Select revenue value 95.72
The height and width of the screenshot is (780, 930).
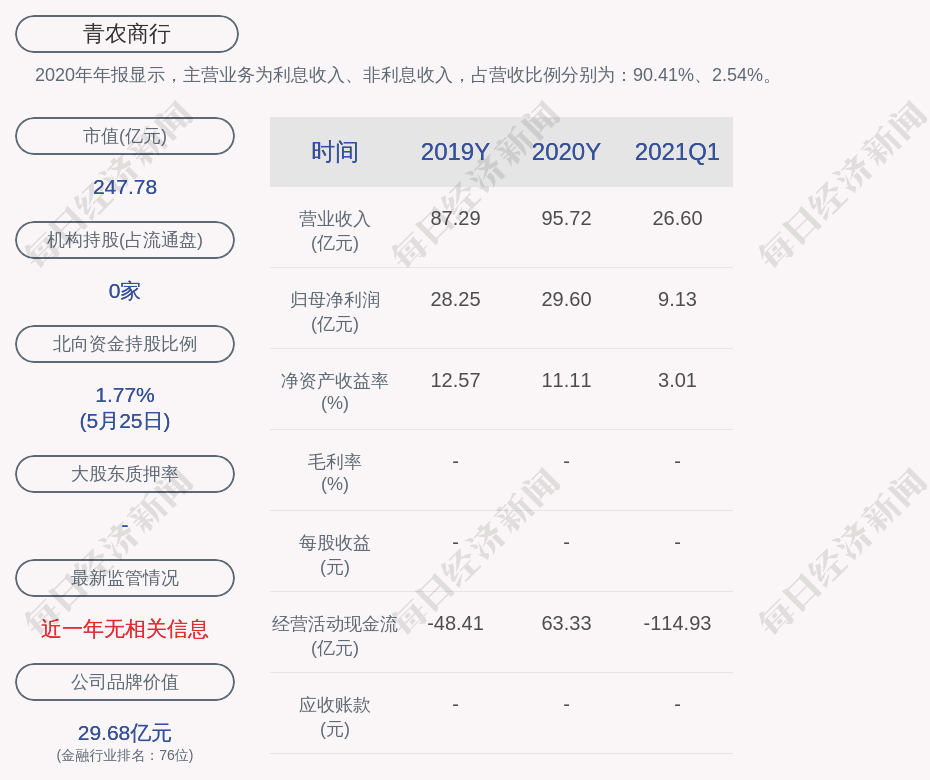click(x=566, y=218)
